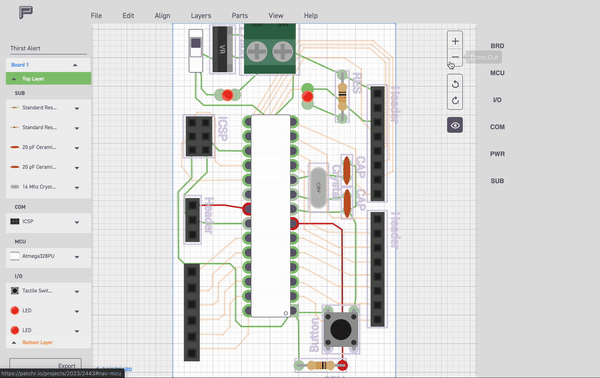Screen dimensions: 600x378
Task: Select the COM category on right
Action: 497,127
